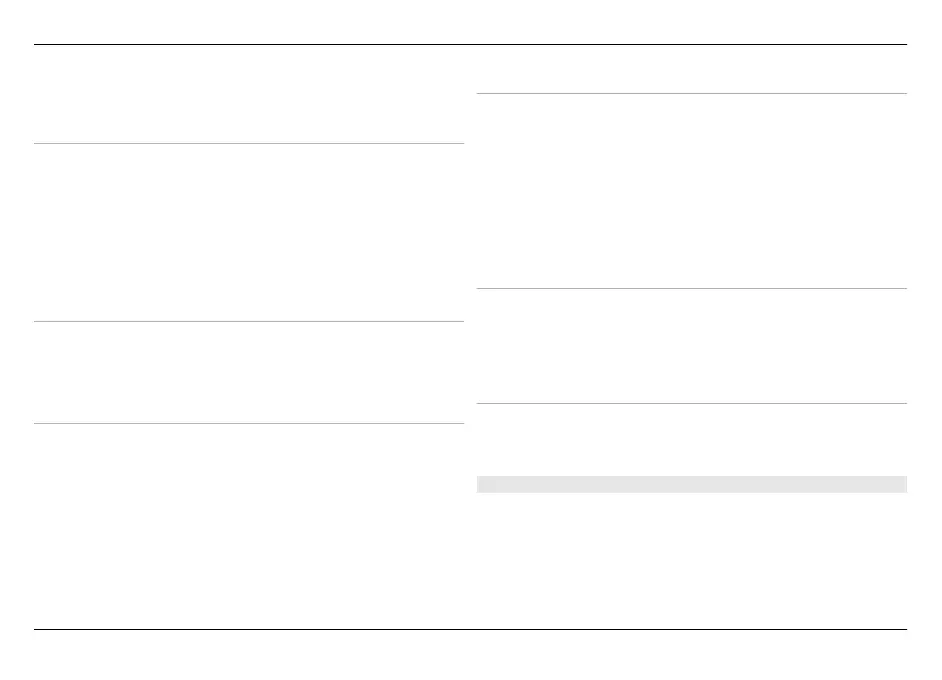942x680 pixels.
Task: Click the first gray separator in right column
Action: [691, 94]
